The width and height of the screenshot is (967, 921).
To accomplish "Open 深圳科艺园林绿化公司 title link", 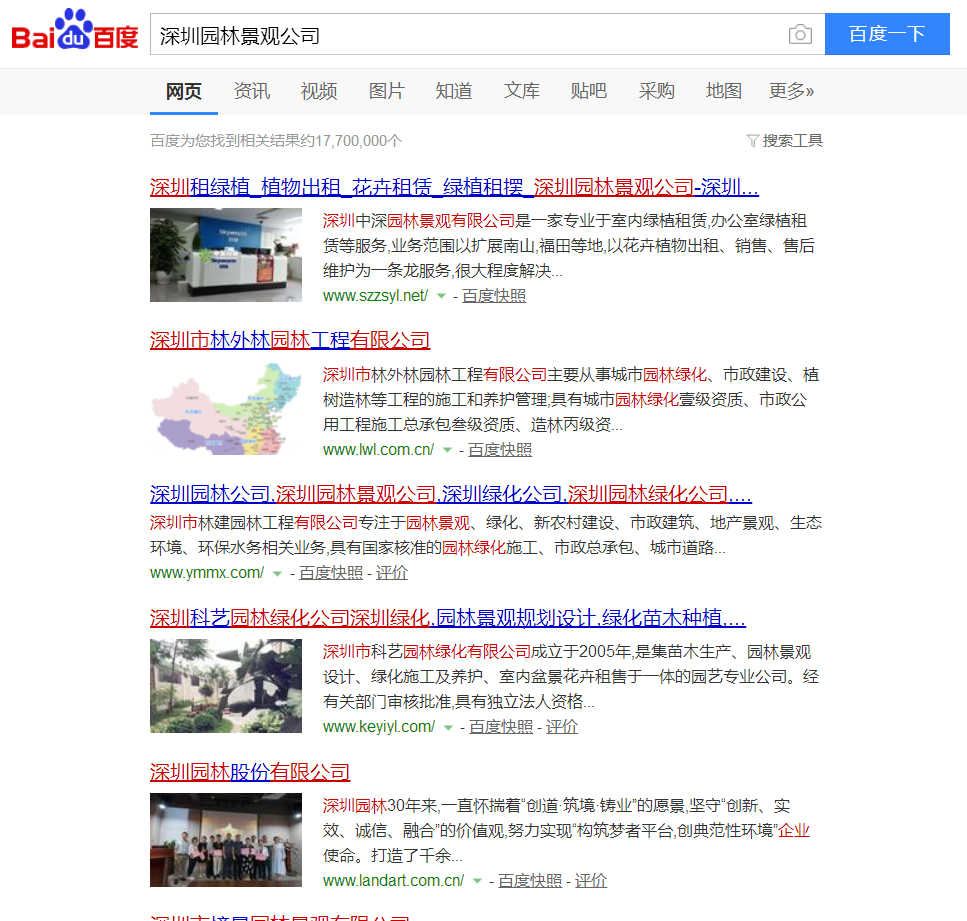I will click(448, 618).
